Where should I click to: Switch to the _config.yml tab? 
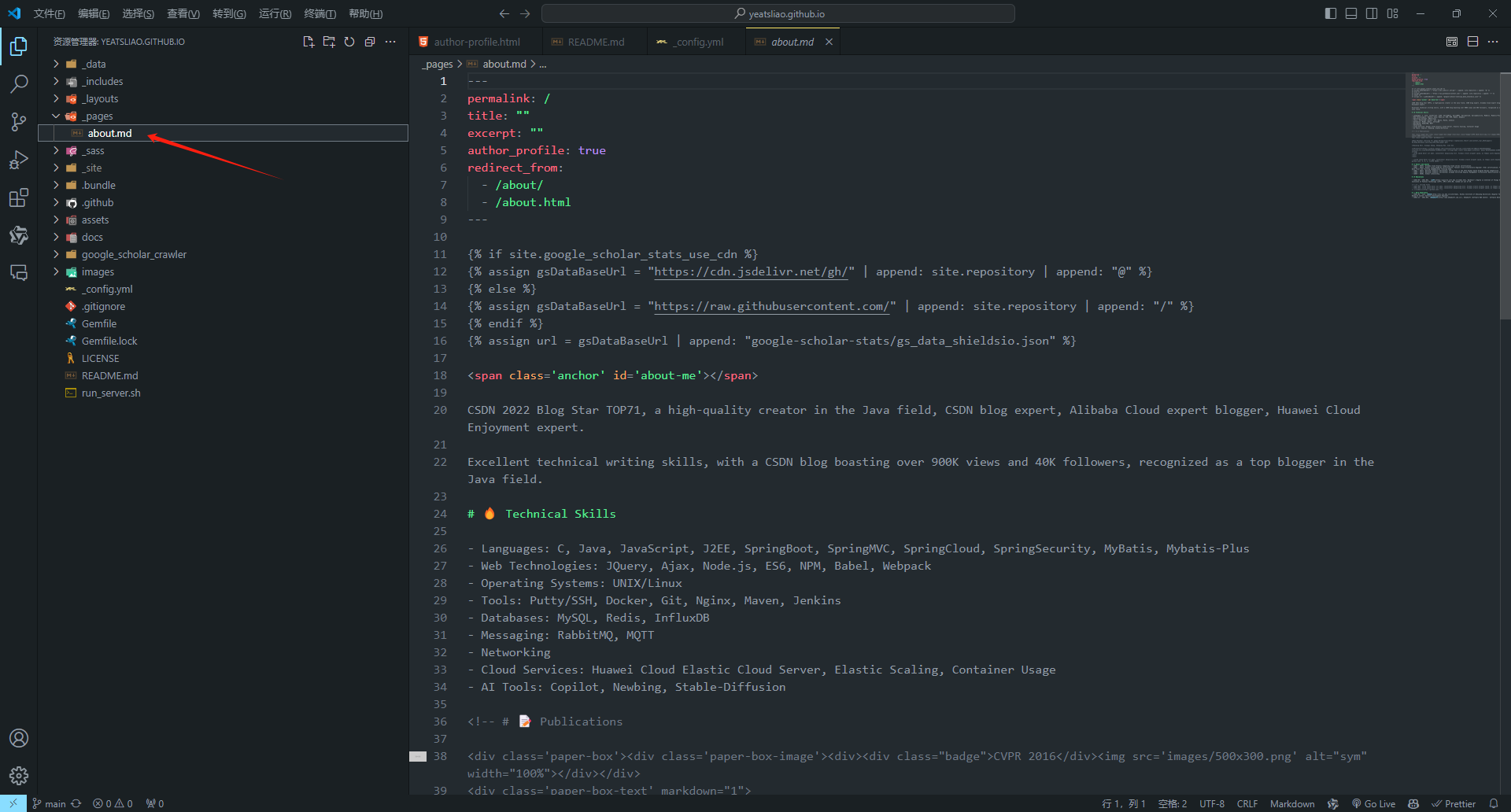(698, 42)
